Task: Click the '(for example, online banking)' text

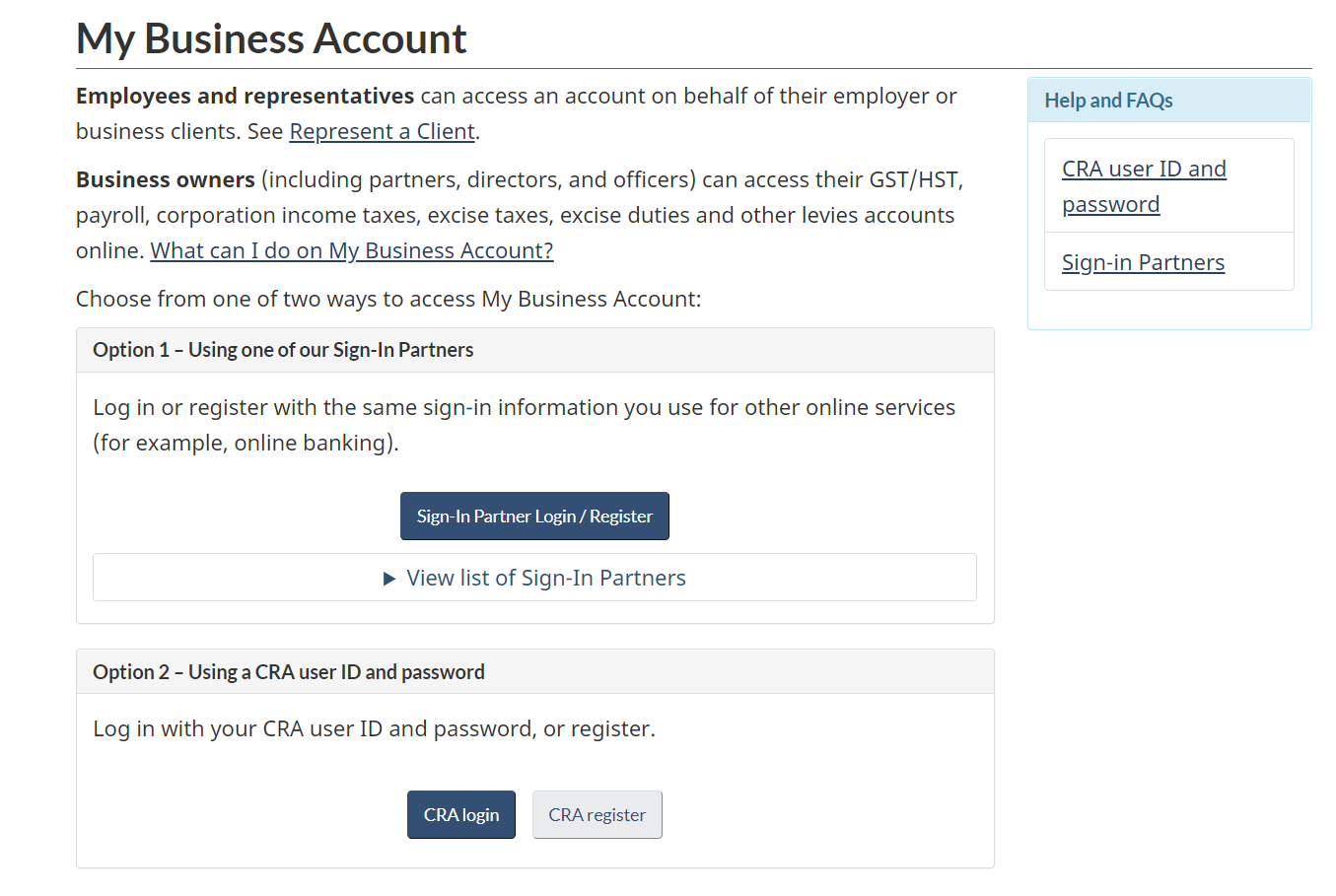Action: [246, 444]
